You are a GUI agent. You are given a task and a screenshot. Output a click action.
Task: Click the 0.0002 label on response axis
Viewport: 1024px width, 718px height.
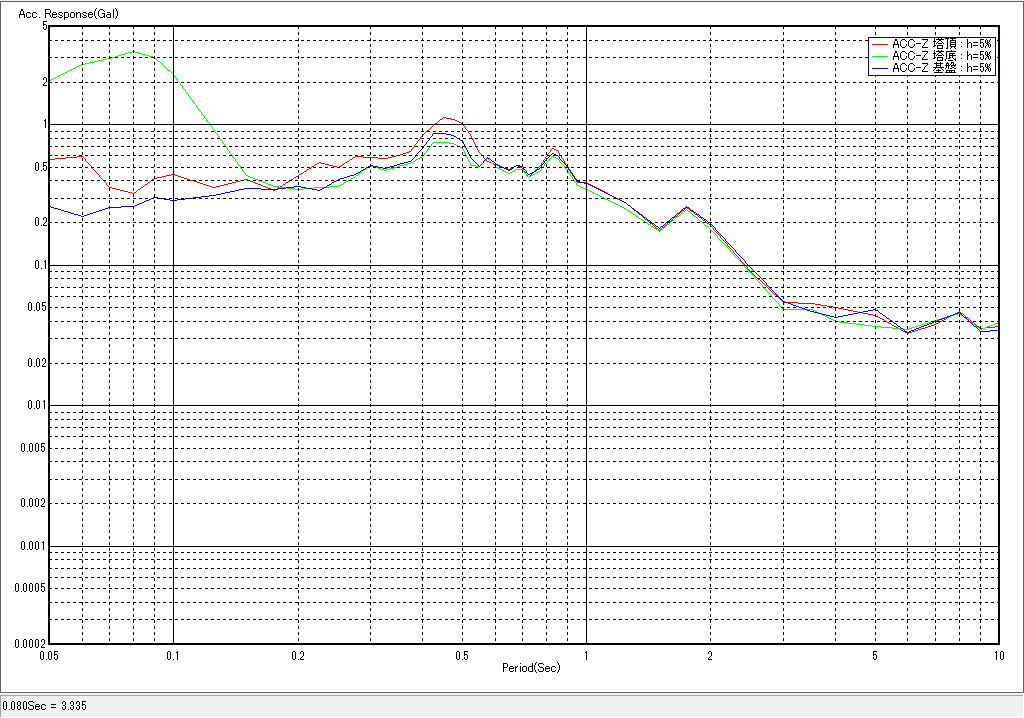pos(30,645)
